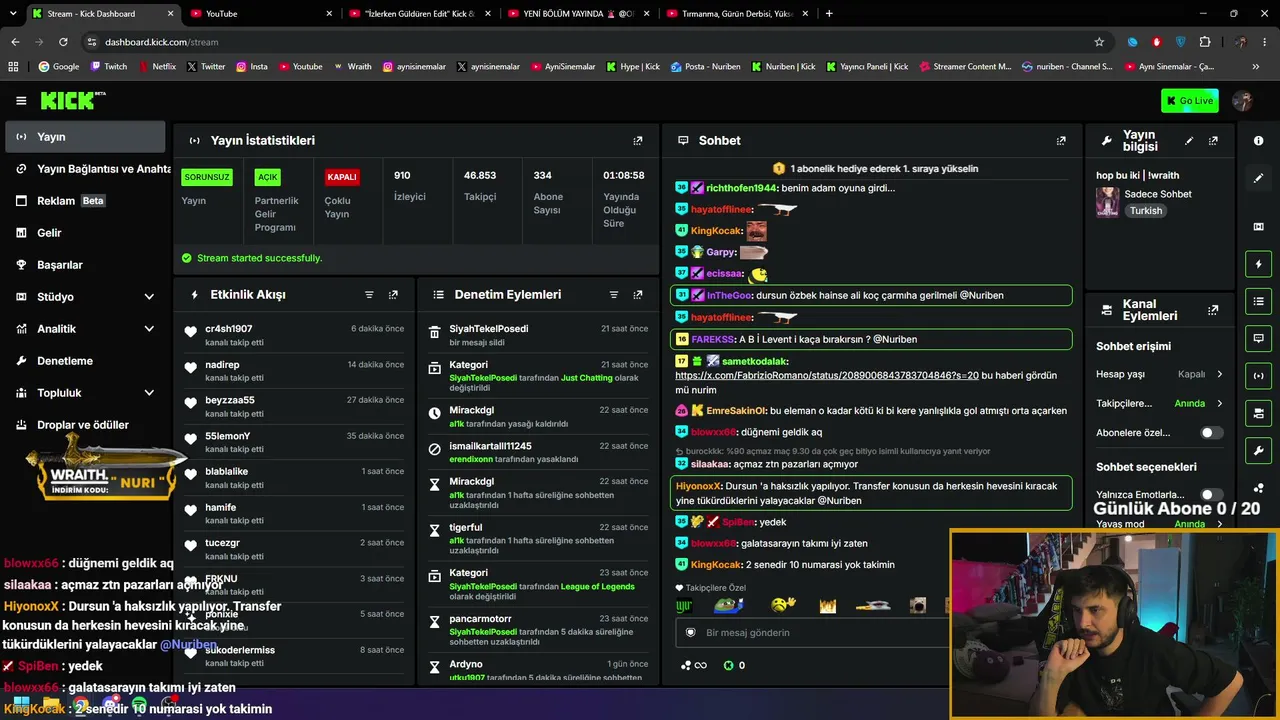Toggle the wrench icon in right sidebar

[x=1258, y=450]
